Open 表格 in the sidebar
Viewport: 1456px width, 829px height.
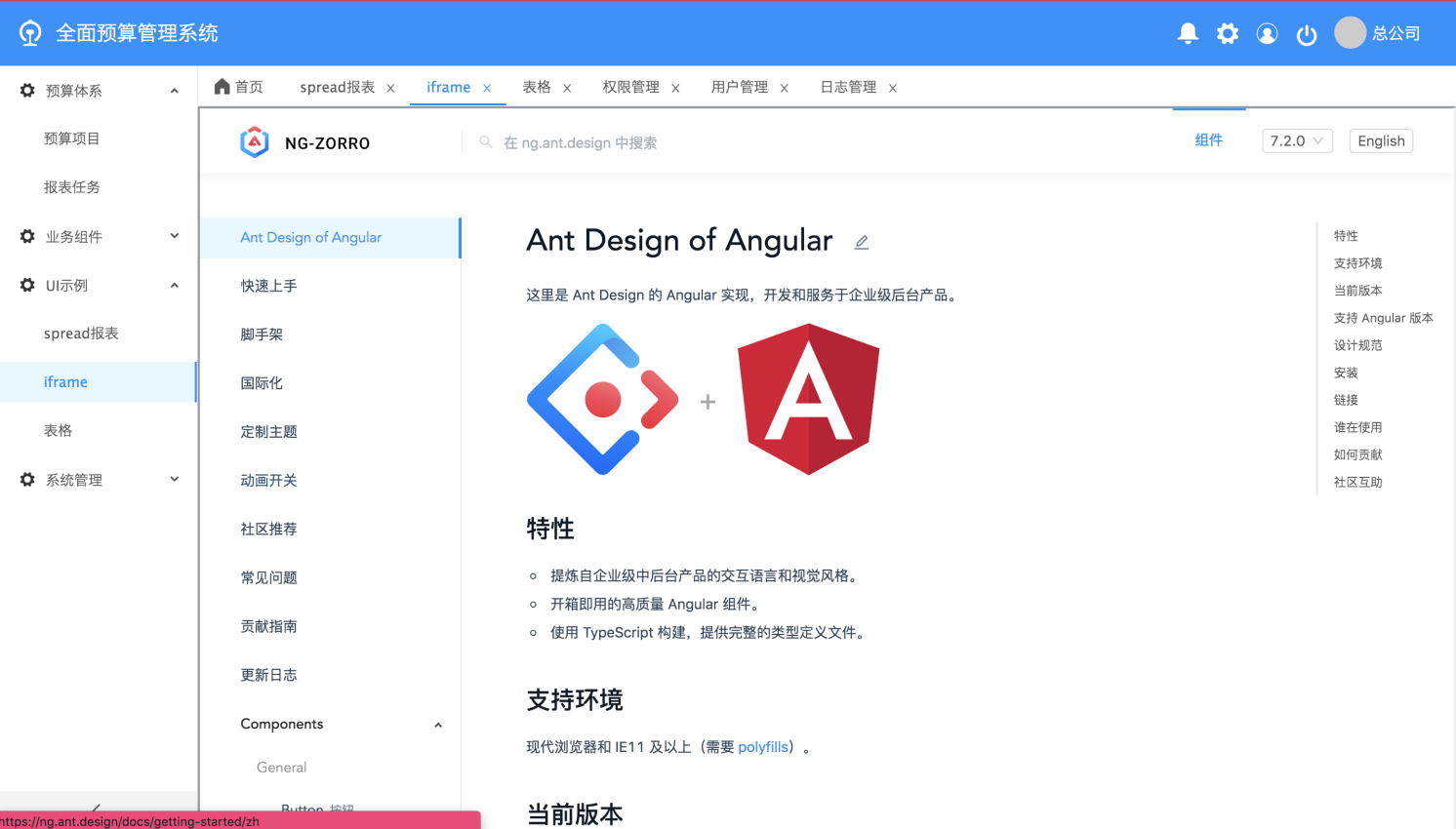[59, 430]
